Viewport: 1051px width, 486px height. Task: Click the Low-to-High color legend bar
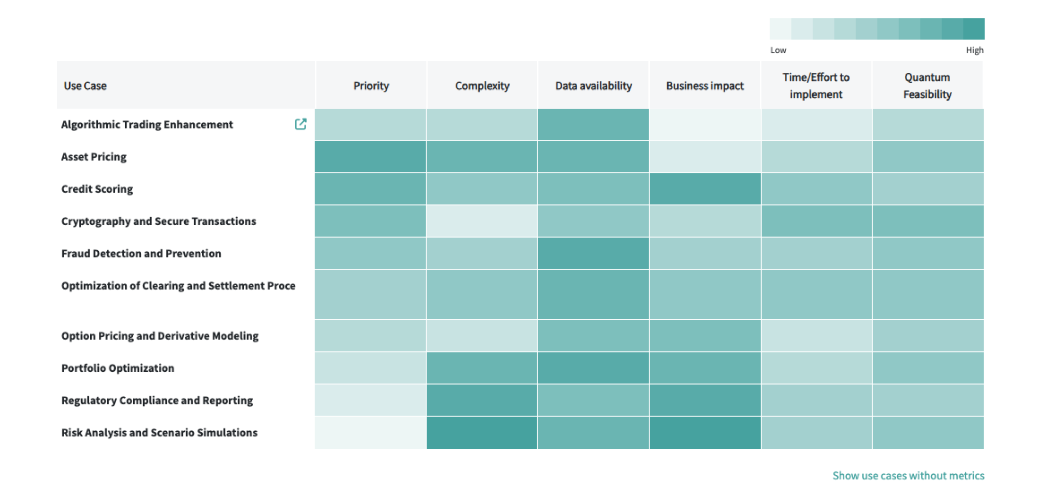click(877, 29)
